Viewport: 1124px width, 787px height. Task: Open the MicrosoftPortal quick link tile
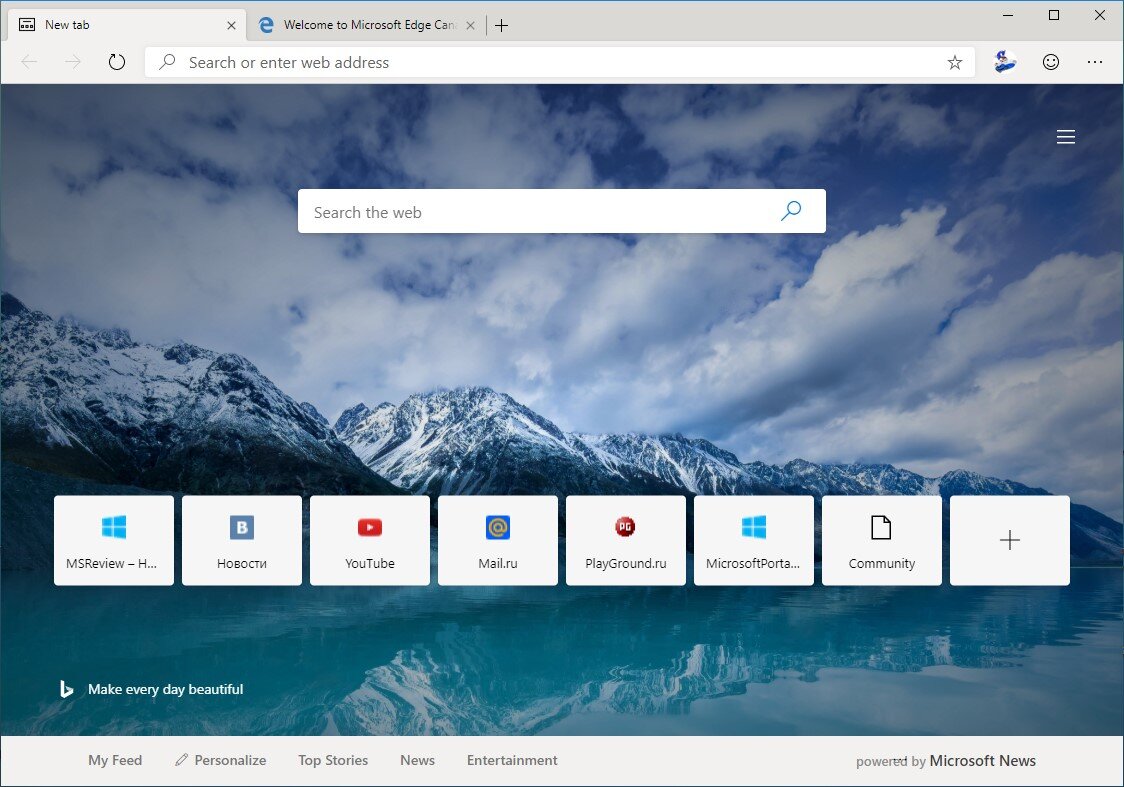tap(753, 540)
